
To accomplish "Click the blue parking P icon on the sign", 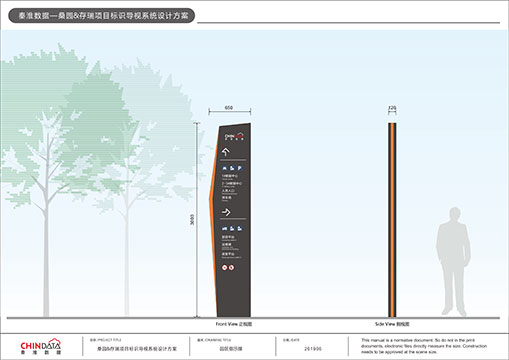I will pos(239,168).
